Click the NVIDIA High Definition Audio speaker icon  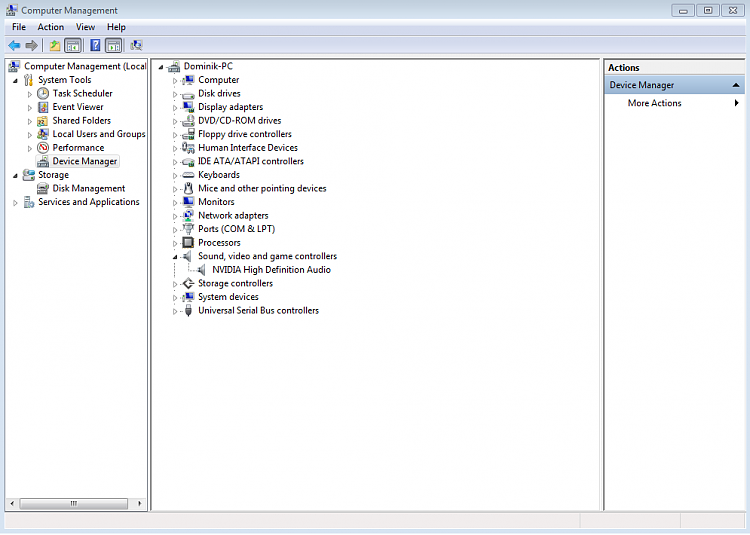pyautogui.click(x=202, y=270)
